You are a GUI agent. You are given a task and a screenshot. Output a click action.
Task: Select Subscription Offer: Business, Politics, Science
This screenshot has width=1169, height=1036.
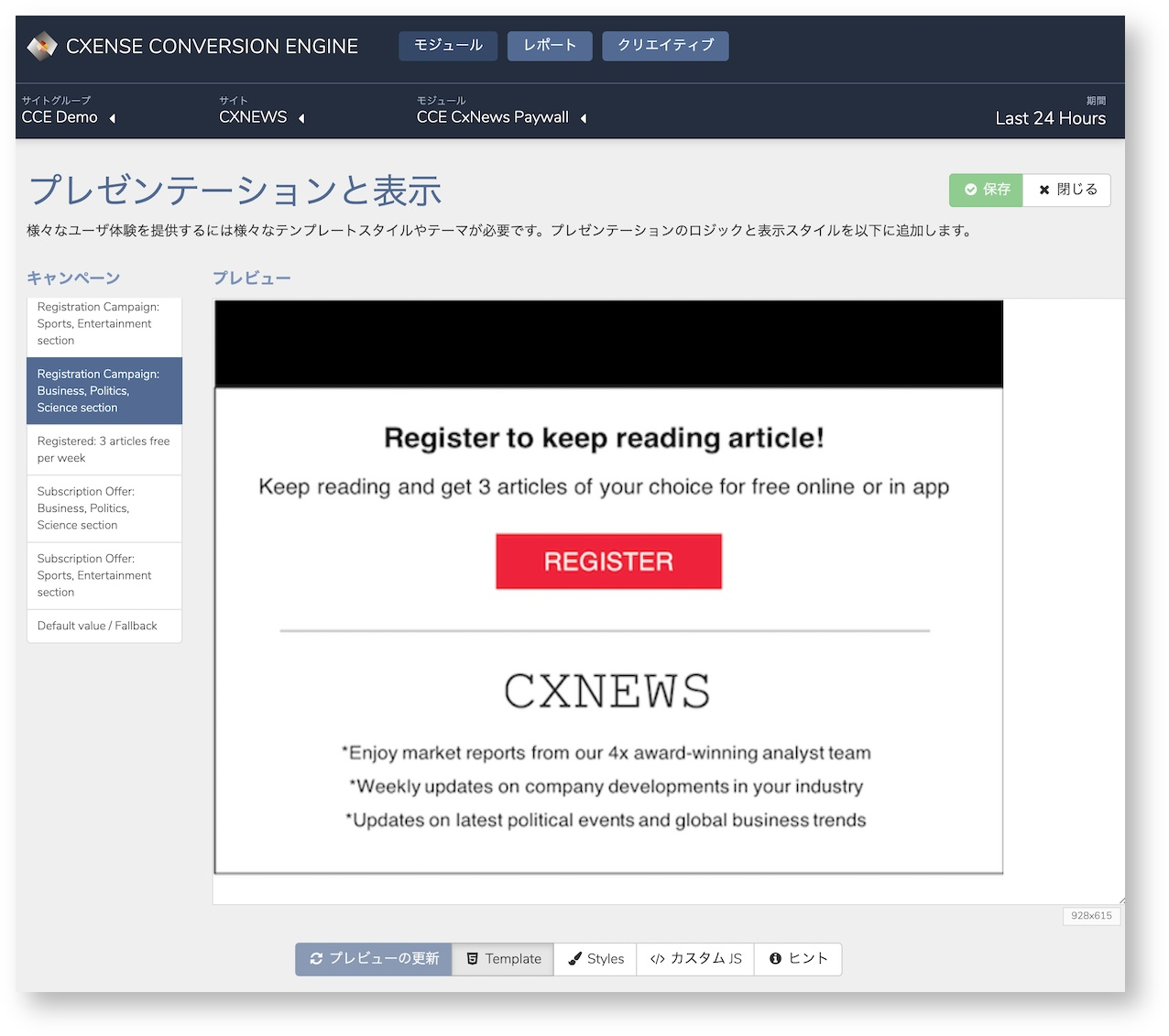104,508
